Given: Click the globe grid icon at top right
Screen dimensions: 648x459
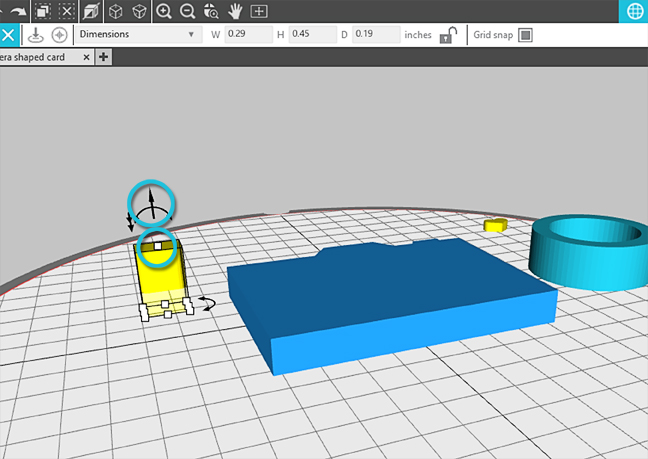Looking at the screenshot, I should tap(634, 11).
